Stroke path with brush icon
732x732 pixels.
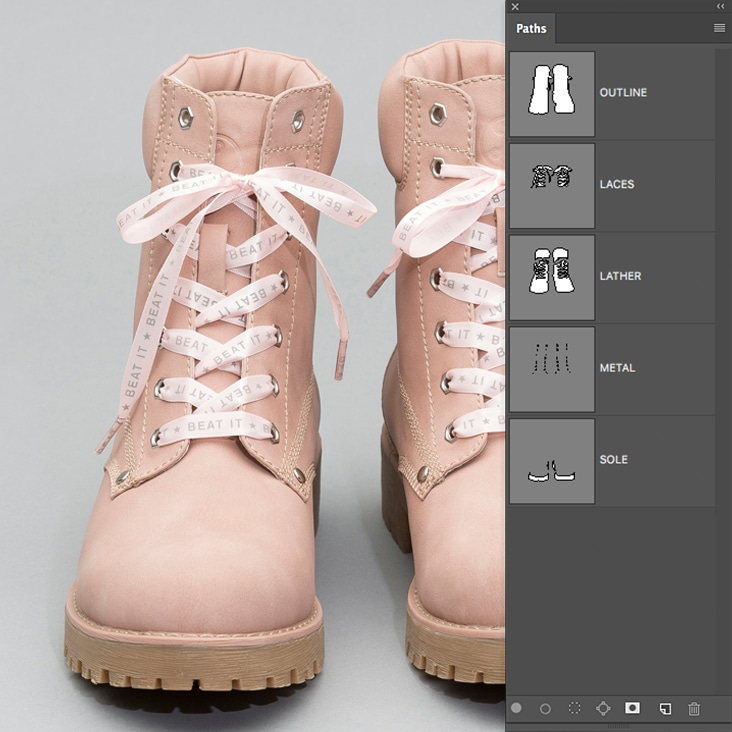[545, 708]
